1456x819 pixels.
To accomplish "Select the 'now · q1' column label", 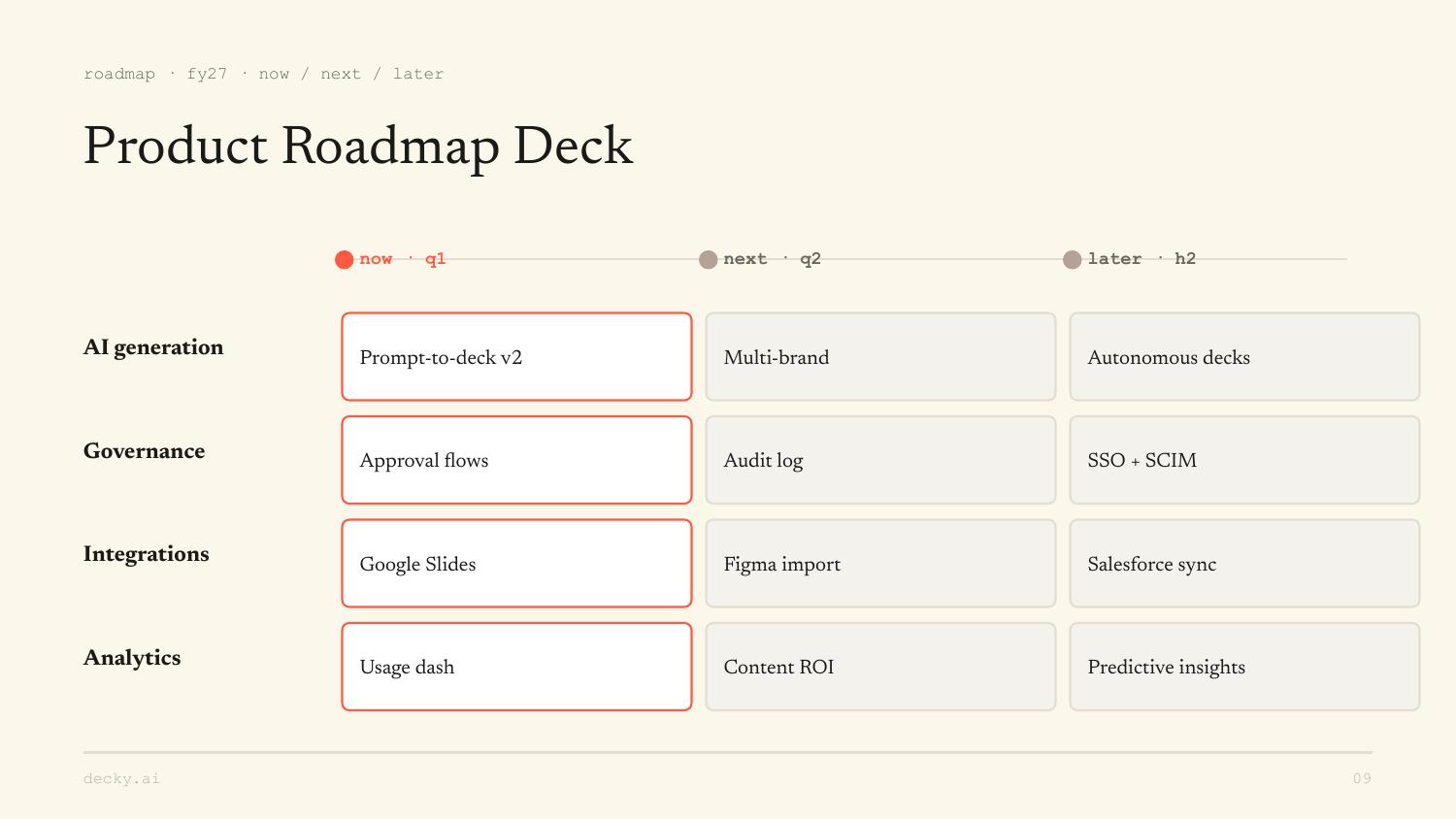I will [402, 259].
